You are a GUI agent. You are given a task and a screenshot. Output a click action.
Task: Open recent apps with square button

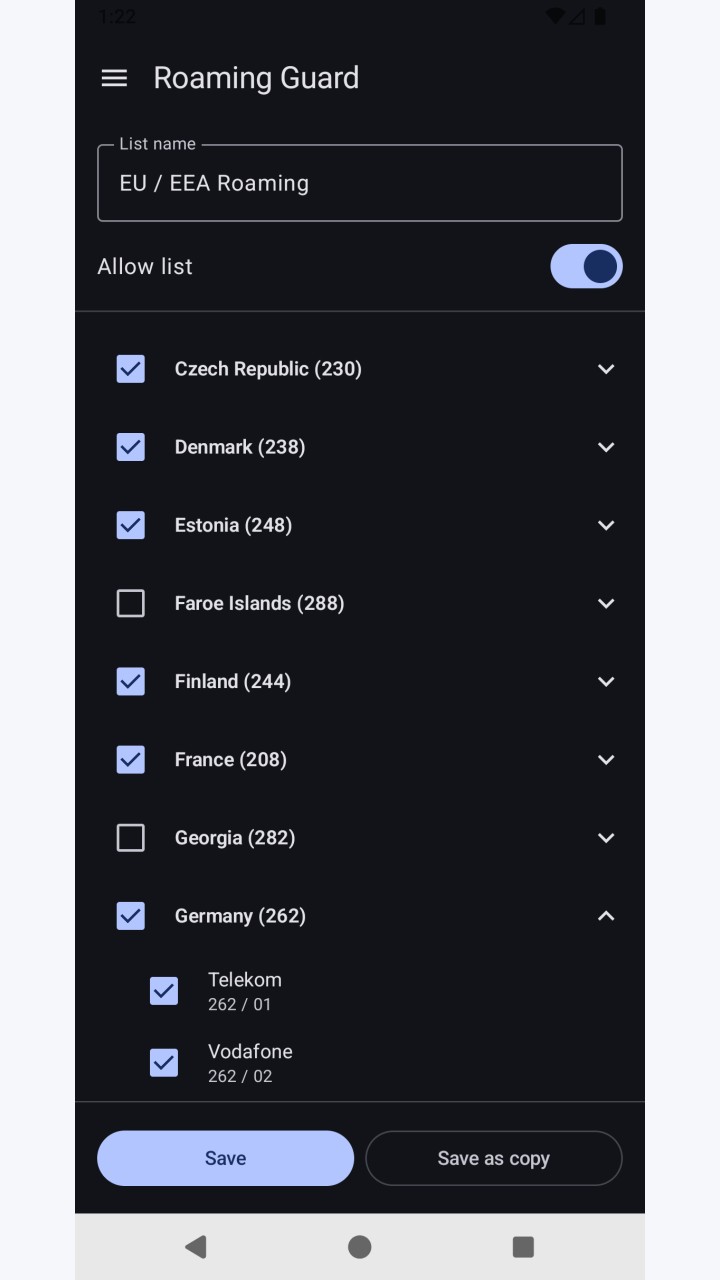pos(523,1246)
